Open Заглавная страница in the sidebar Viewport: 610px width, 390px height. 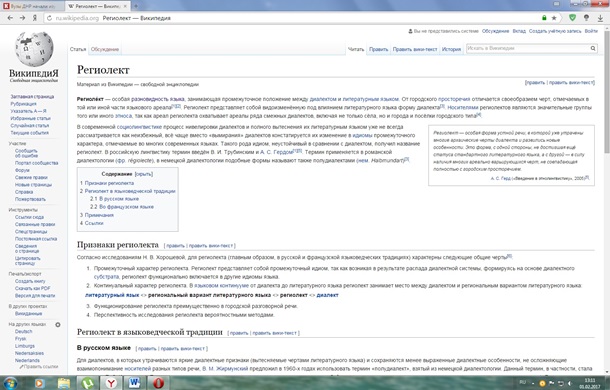coord(32,97)
